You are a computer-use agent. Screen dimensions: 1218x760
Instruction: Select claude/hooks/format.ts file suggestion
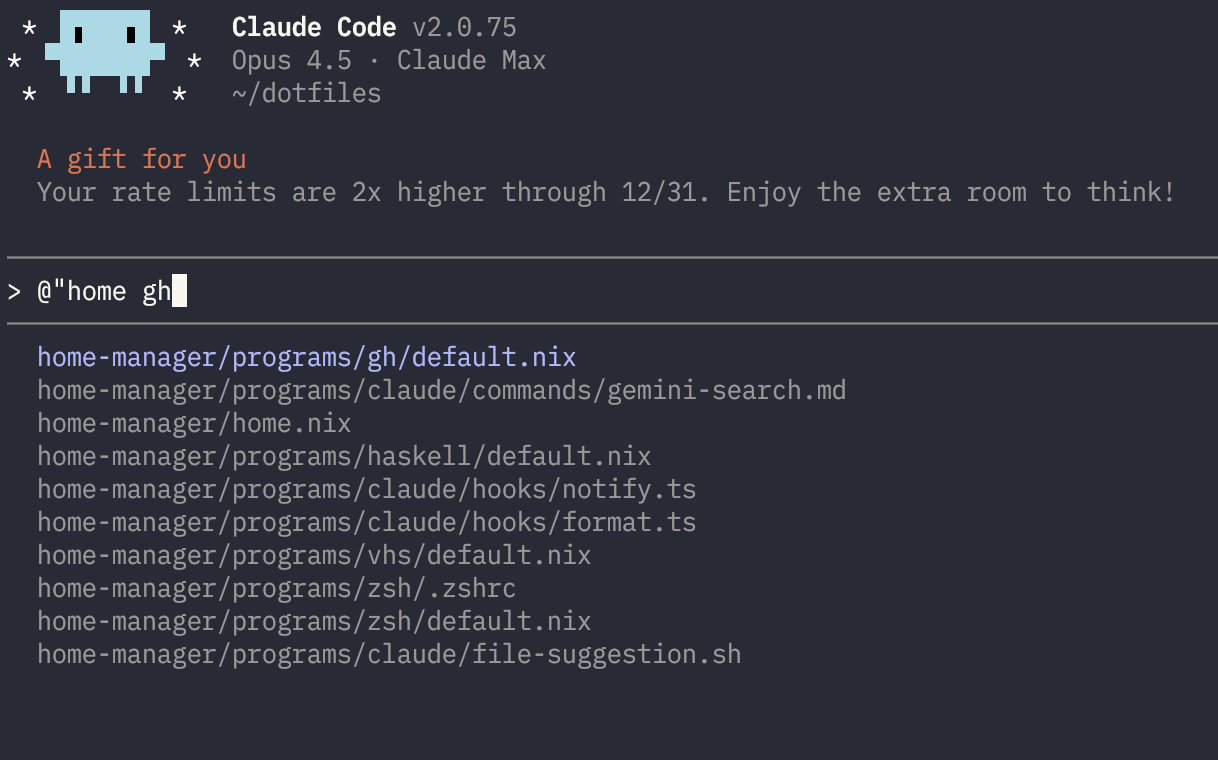(x=366, y=522)
